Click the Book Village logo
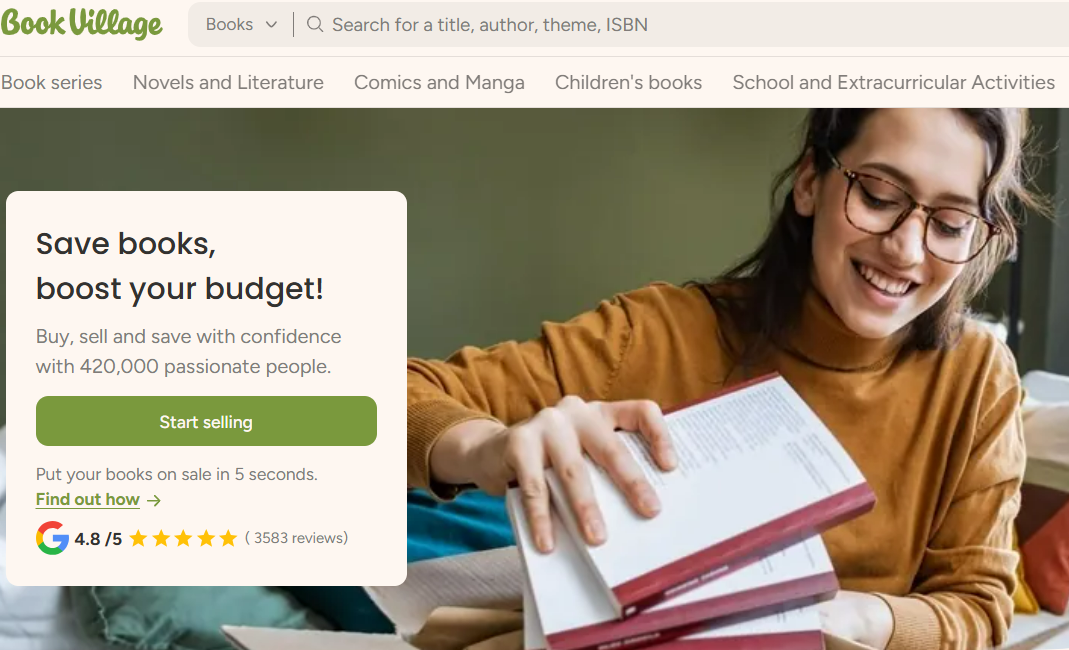Screen dimensions: 1069x650 [x=82, y=23]
